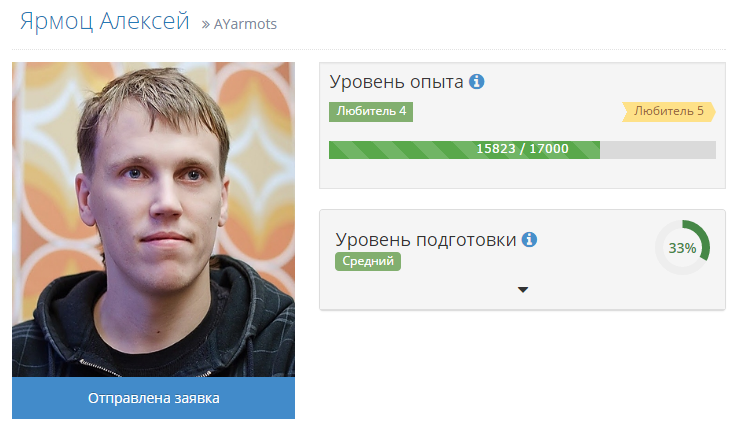Click the AYarmots username link
Viewport: 737px width, 435px height.
[245, 24]
